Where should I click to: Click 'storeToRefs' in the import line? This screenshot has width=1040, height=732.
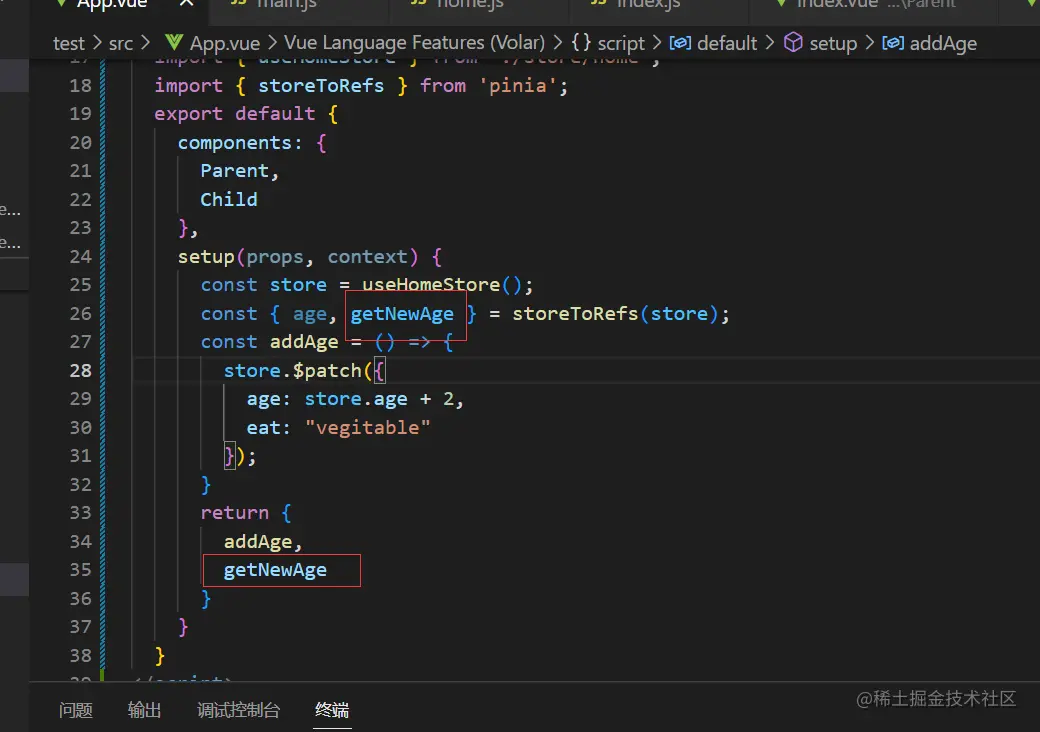[x=321, y=86]
